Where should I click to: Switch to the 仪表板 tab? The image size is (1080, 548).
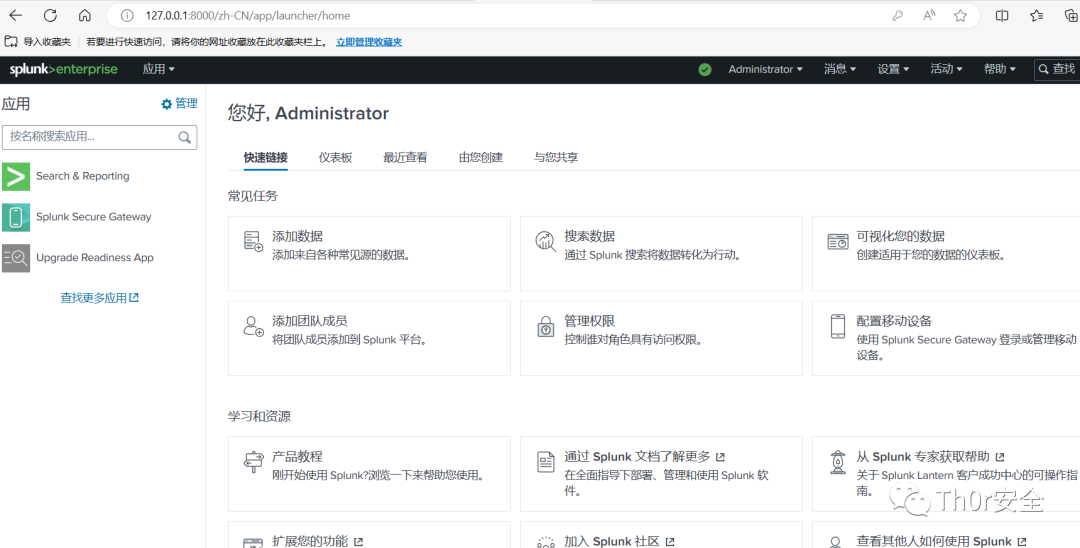[x=335, y=158]
